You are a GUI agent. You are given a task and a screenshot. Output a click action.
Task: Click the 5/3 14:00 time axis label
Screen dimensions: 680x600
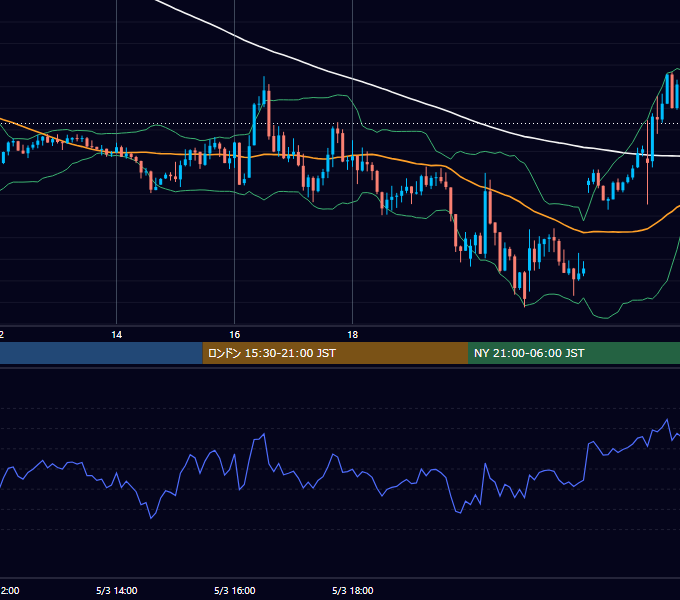[117, 590]
